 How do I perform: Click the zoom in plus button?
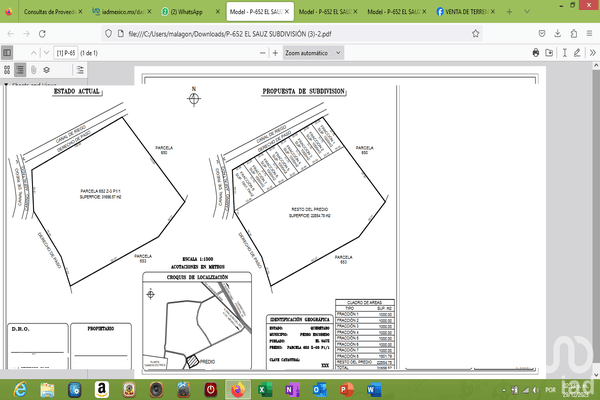point(273,51)
